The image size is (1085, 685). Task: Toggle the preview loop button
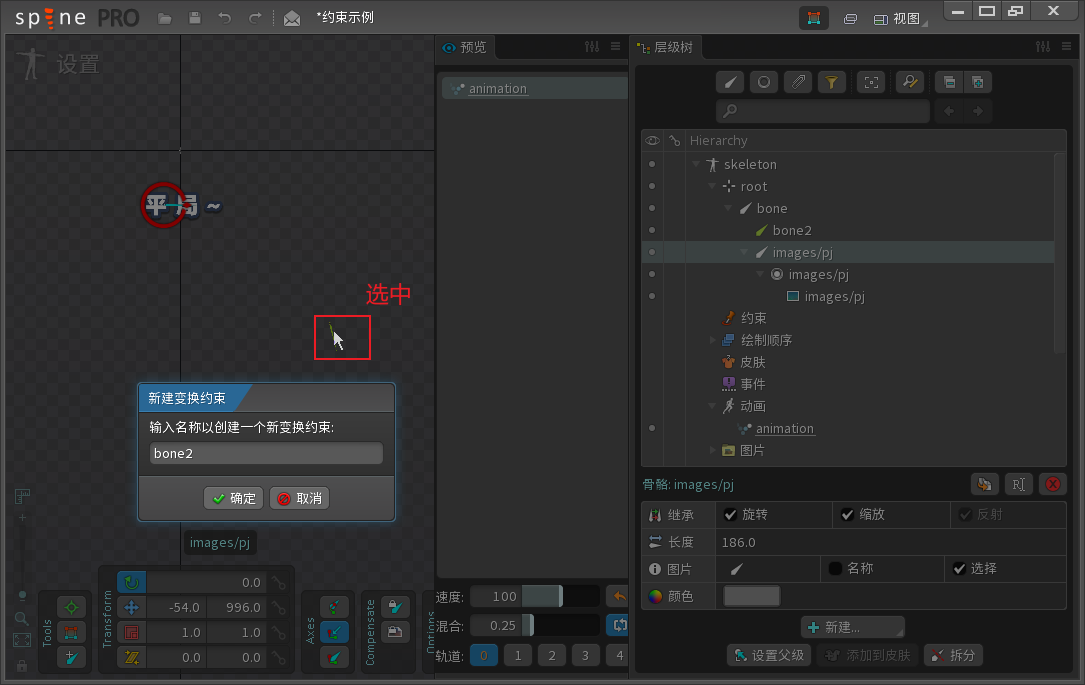pyautogui.click(x=617, y=625)
